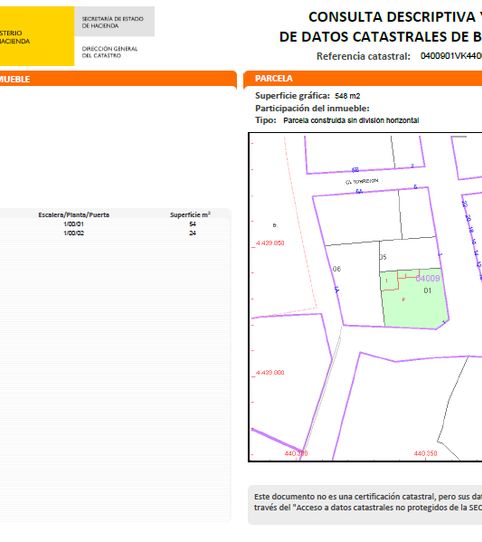Click the 'Superficie gráfica:' label

click(293, 96)
